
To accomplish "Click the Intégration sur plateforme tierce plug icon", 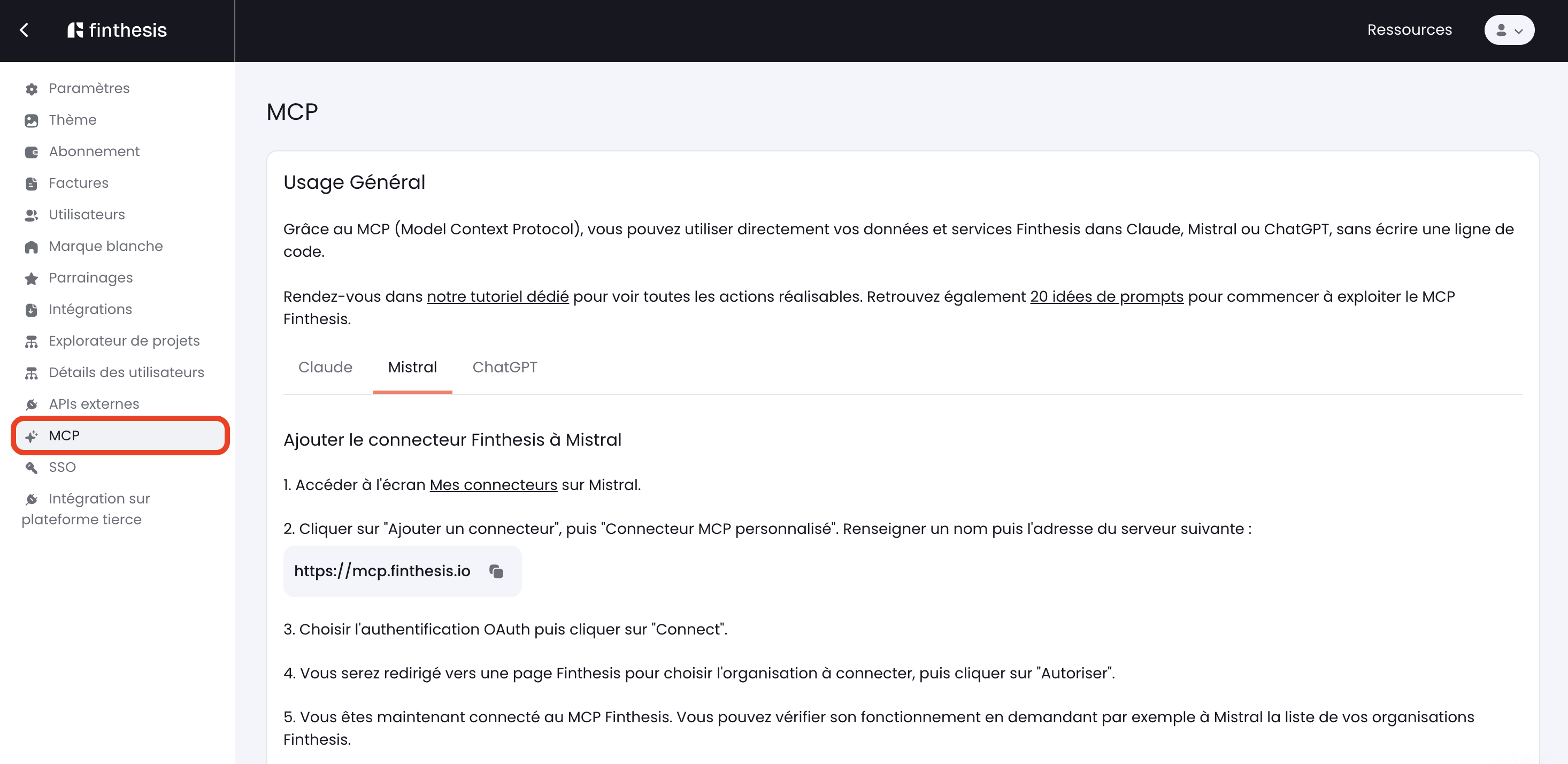I will 32,500.
